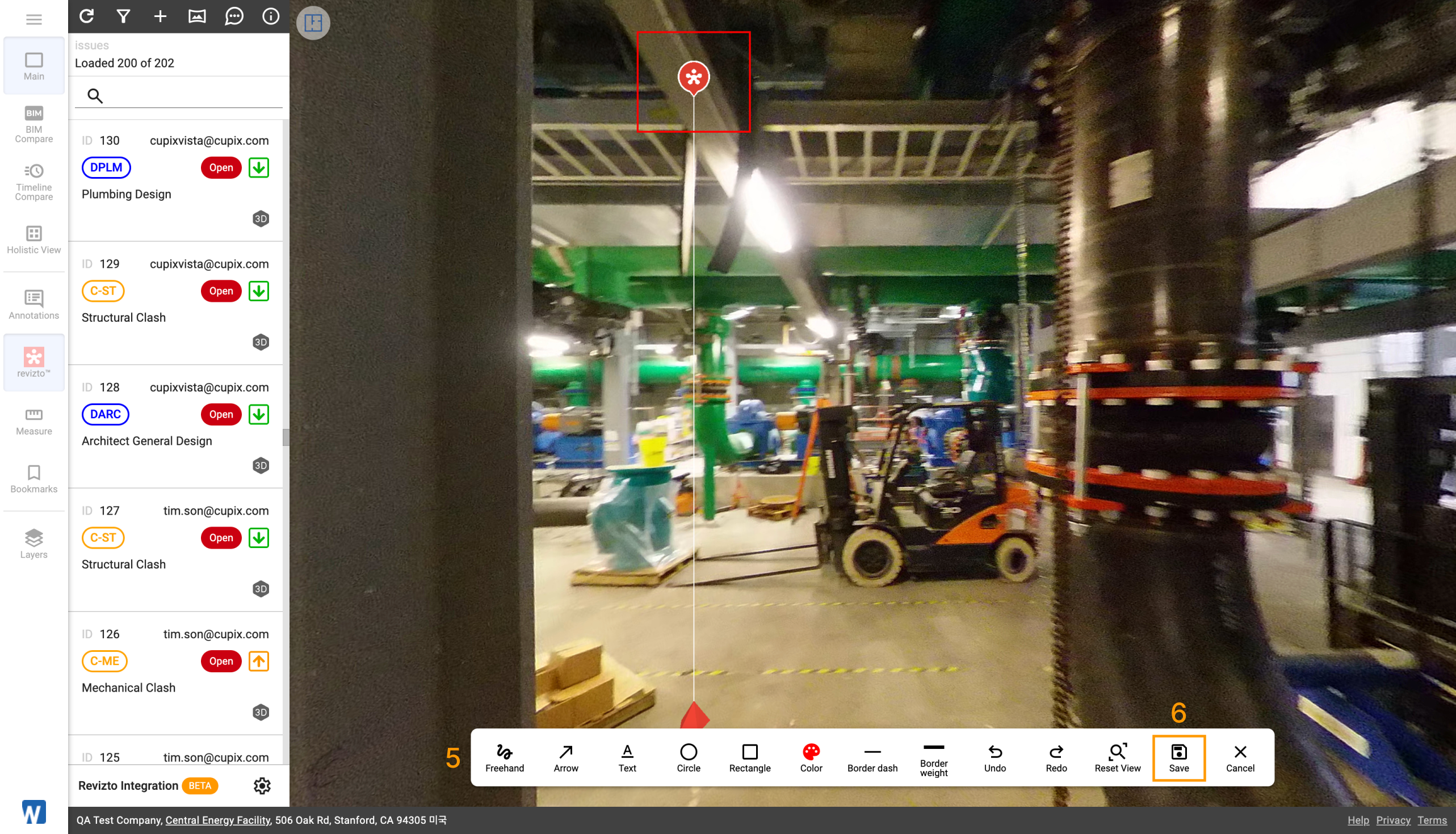Save the markup
Image resolution: width=1456 pixels, height=834 pixels.
(x=1179, y=758)
